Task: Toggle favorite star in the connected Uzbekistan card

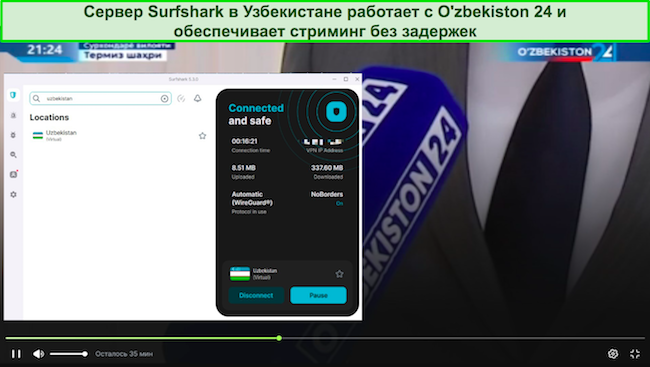Action: (x=340, y=274)
